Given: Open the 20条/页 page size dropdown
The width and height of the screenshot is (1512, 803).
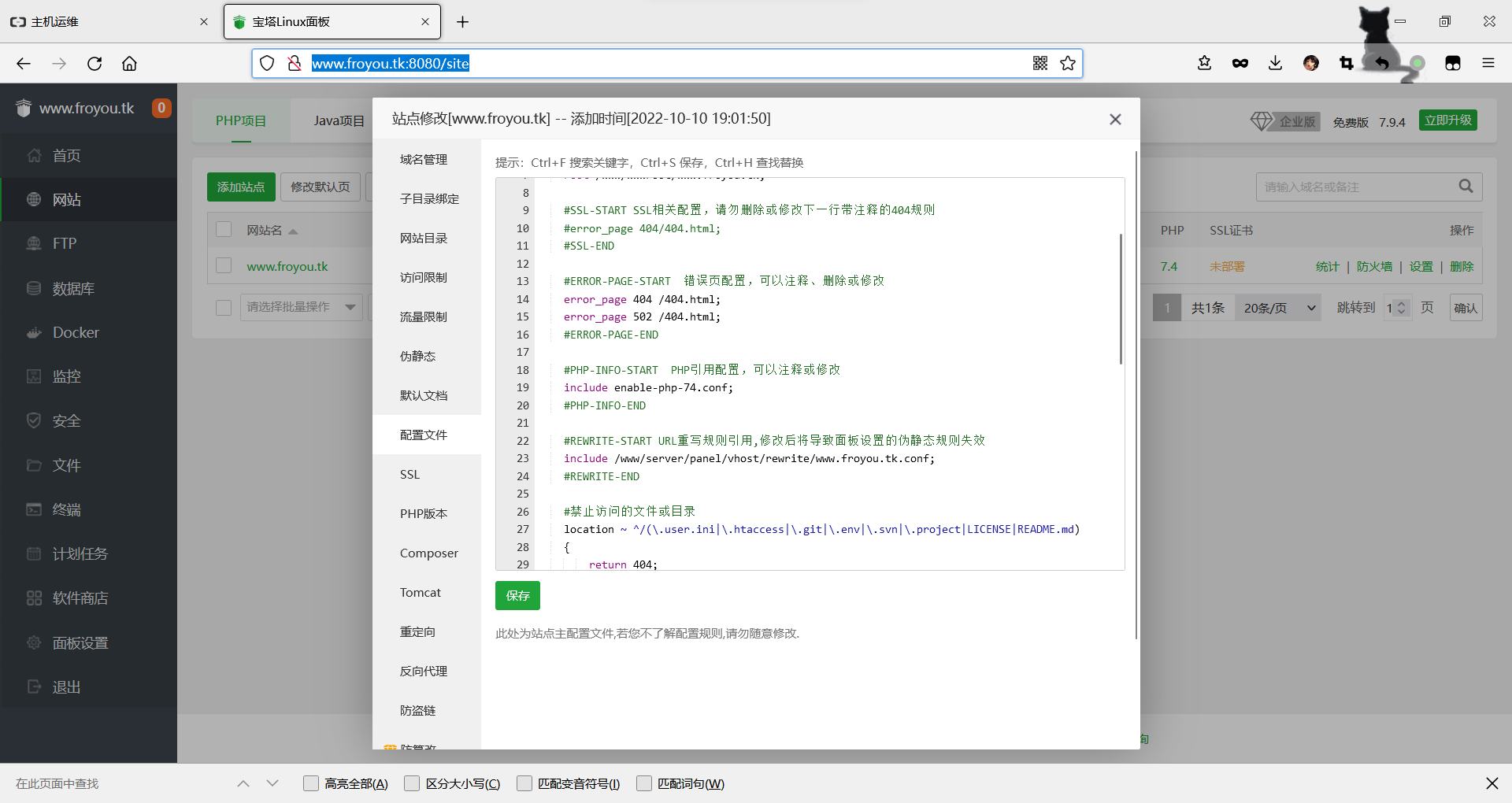Looking at the screenshot, I should (1278, 308).
